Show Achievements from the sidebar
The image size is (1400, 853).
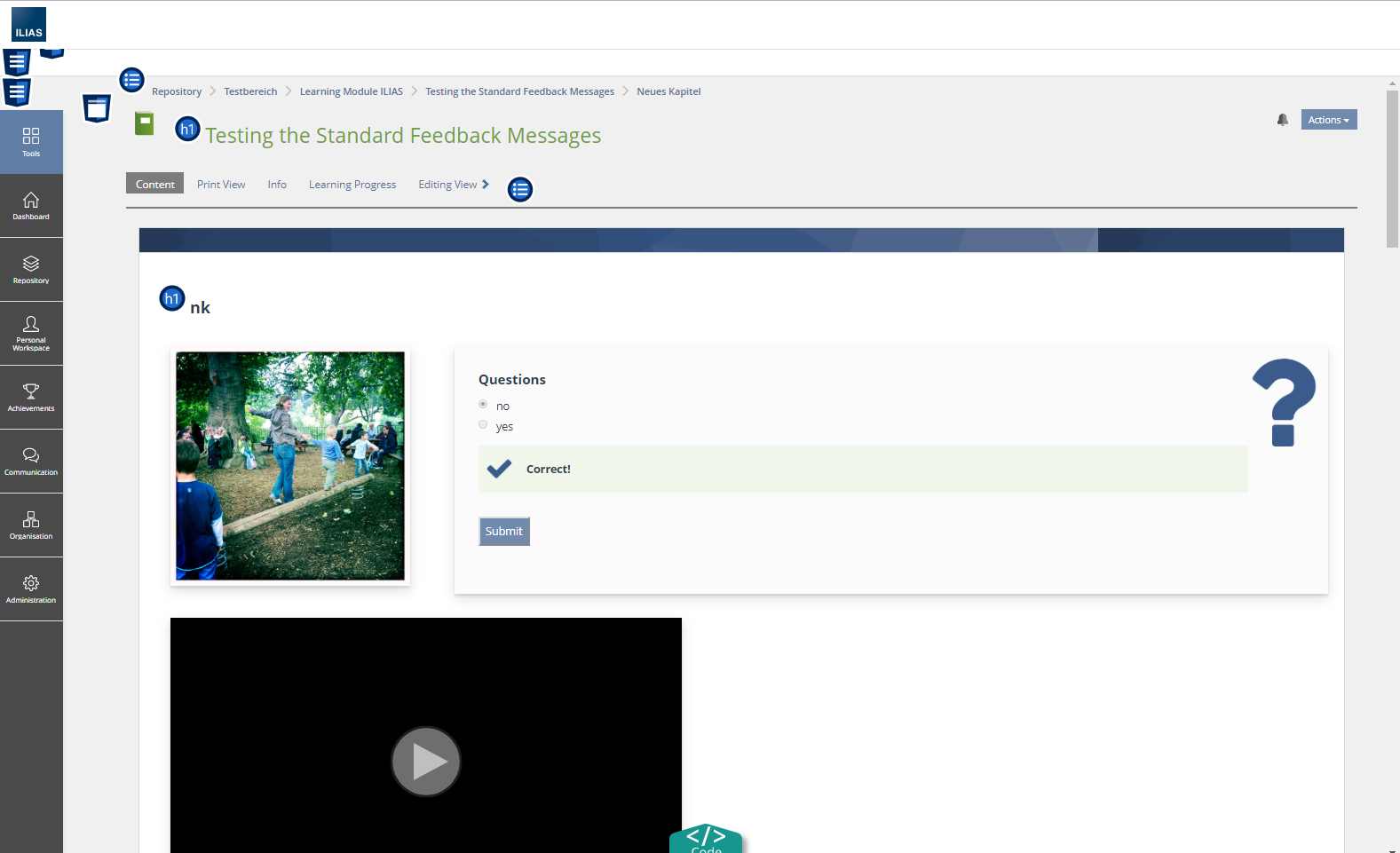(31, 398)
